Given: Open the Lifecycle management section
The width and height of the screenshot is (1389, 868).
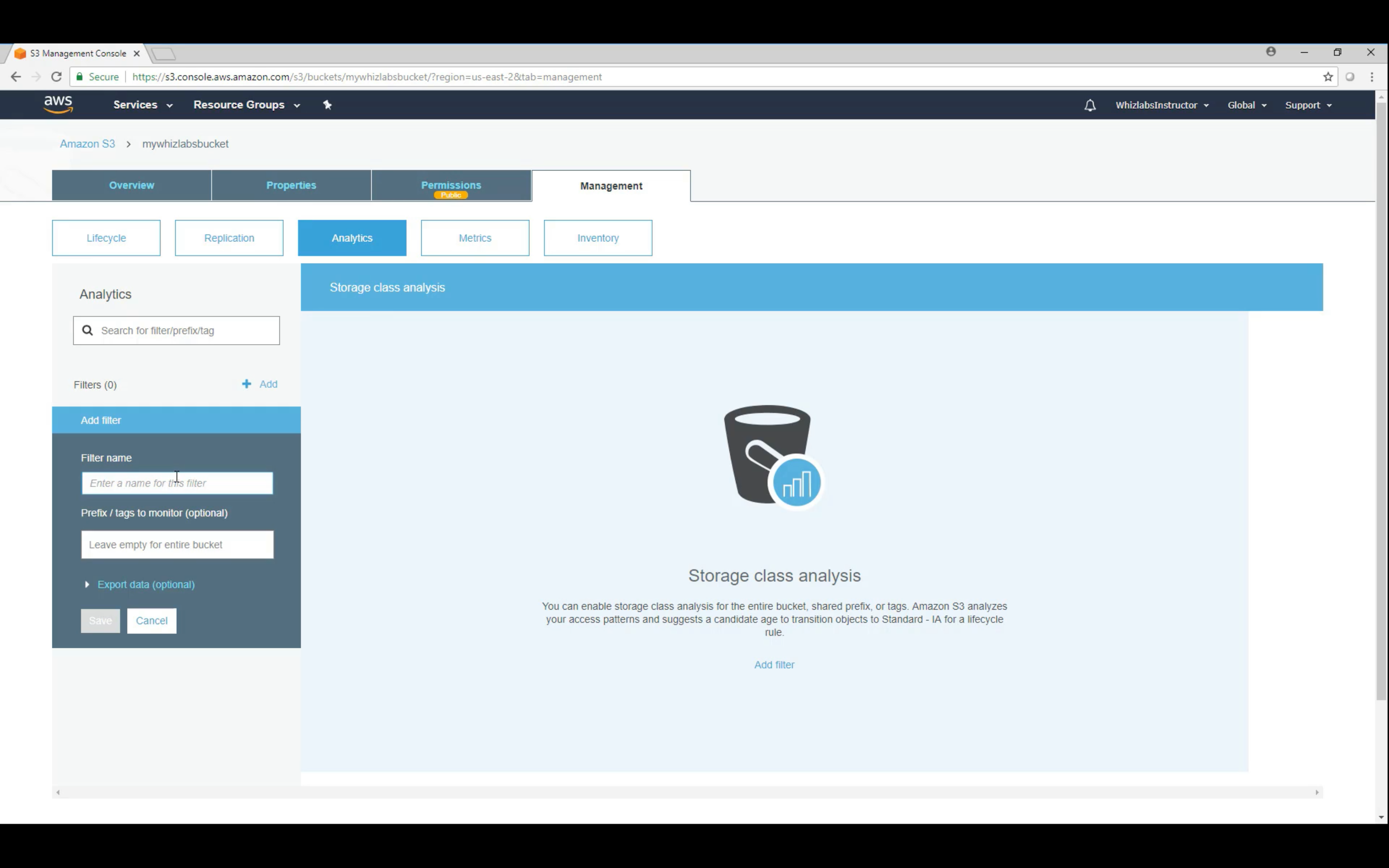Looking at the screenshot, I should point(106,238).
